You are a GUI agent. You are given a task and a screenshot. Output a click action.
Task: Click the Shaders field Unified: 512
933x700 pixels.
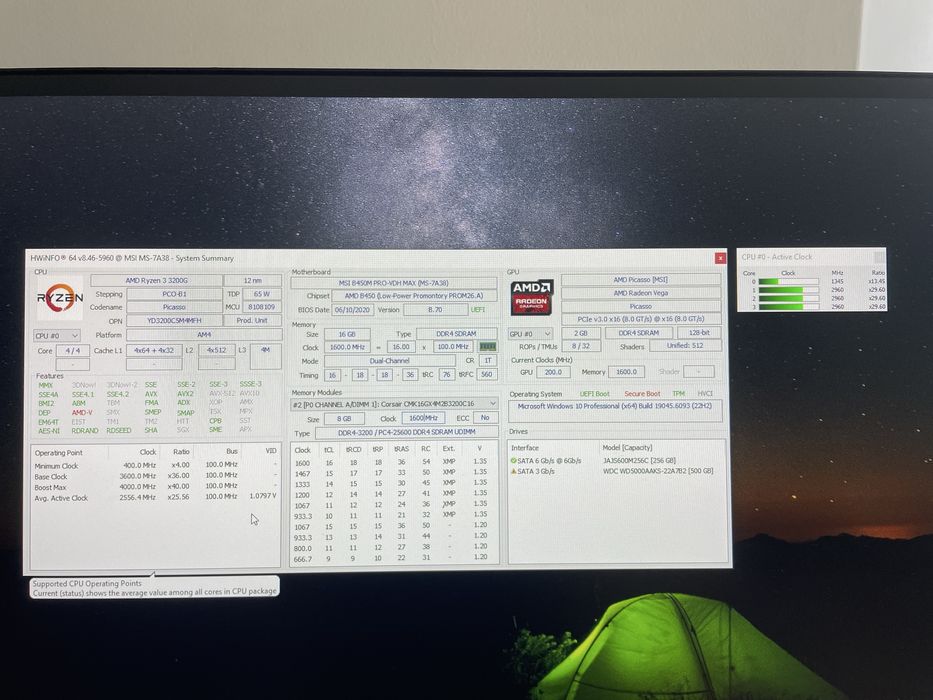(x=685, y=345)
